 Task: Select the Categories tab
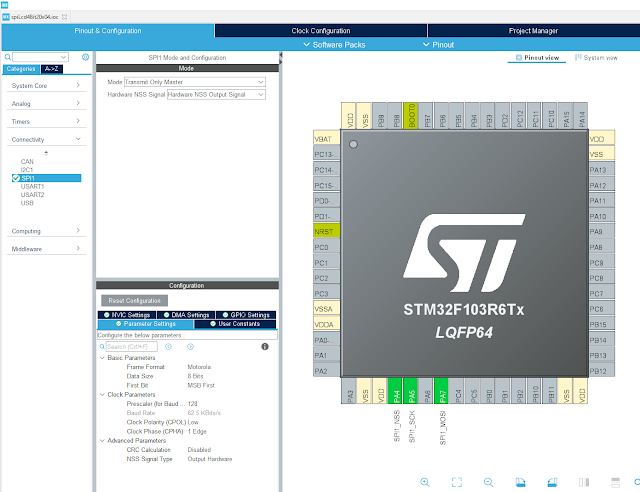[21, 69]
